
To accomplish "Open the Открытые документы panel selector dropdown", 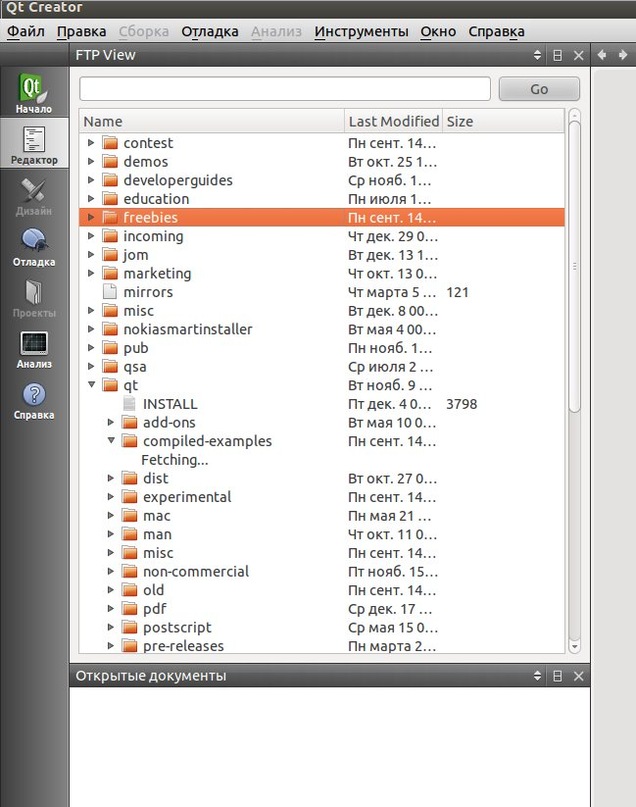I will [x=537, y=676].
